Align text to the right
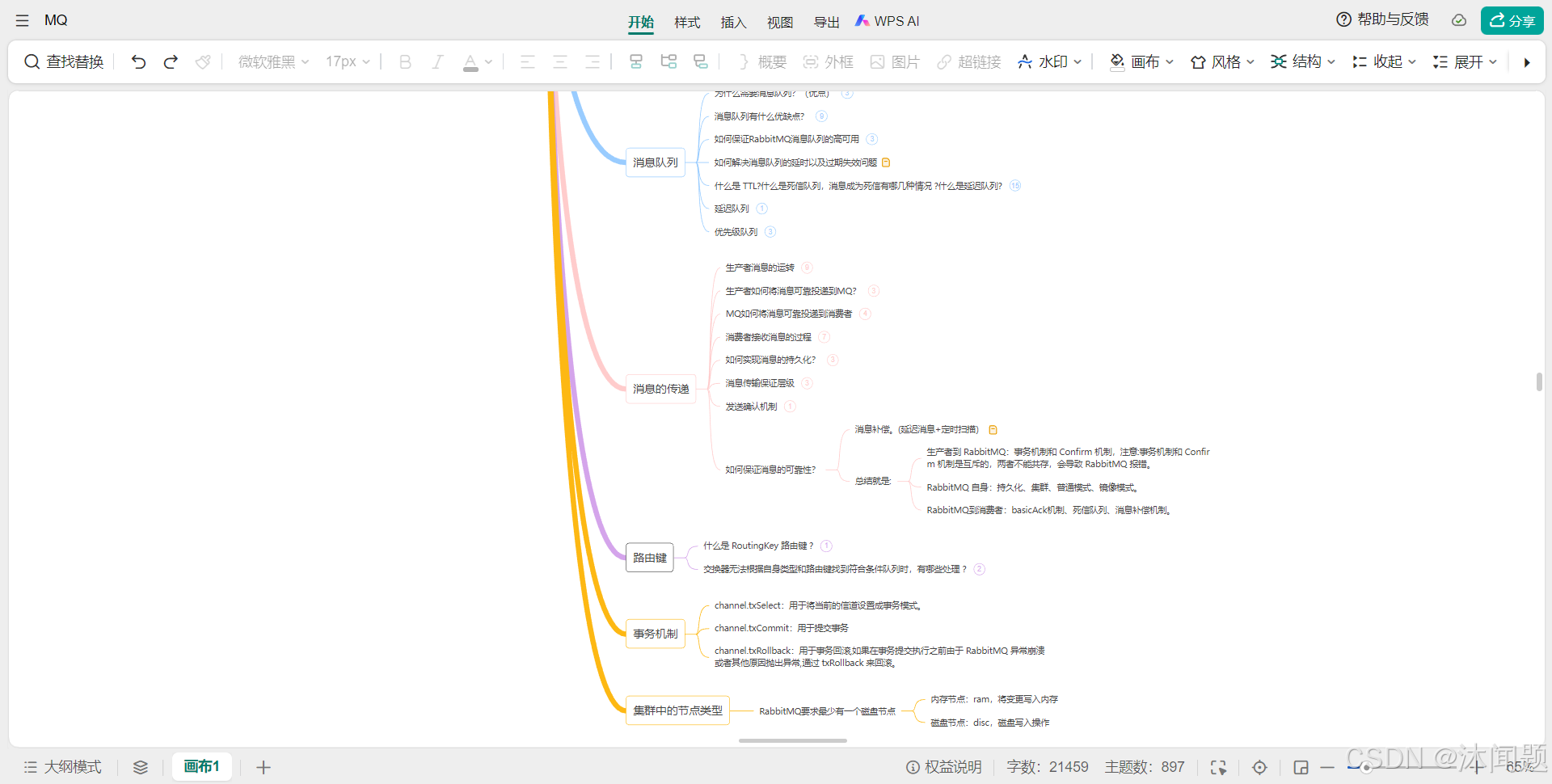Image resolution: width=1552 pixels, height=784 pixels. pos(592,61)
